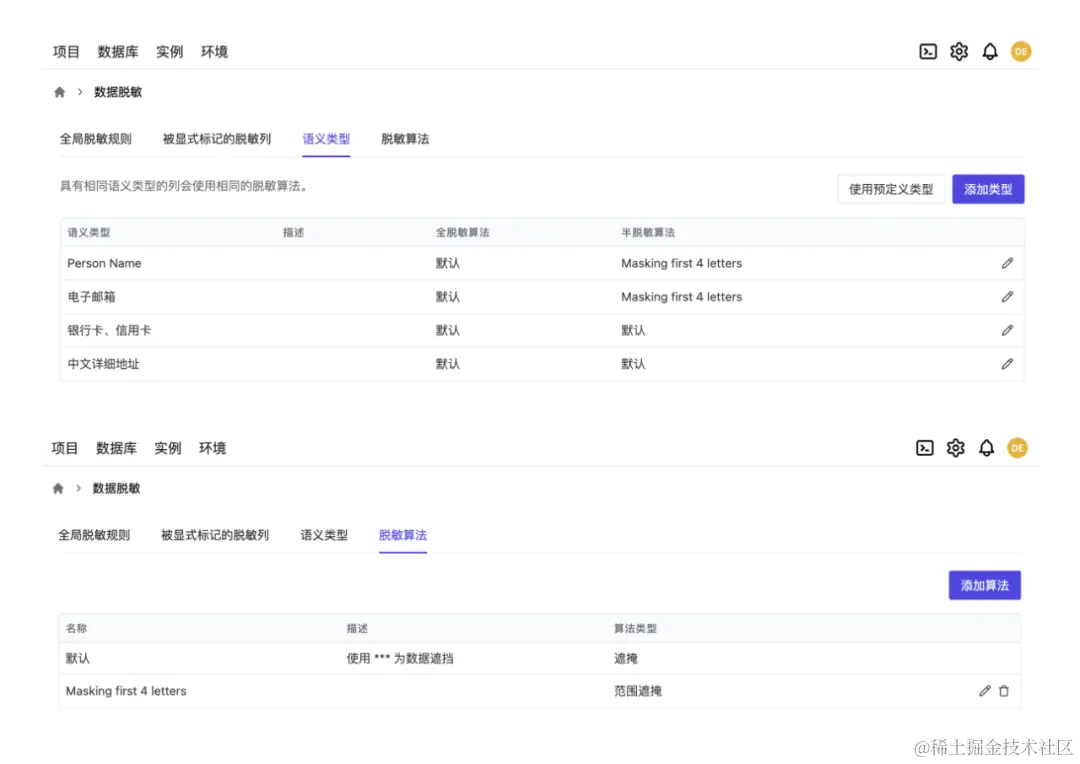Edit the Person Name semantic type

1007,263
